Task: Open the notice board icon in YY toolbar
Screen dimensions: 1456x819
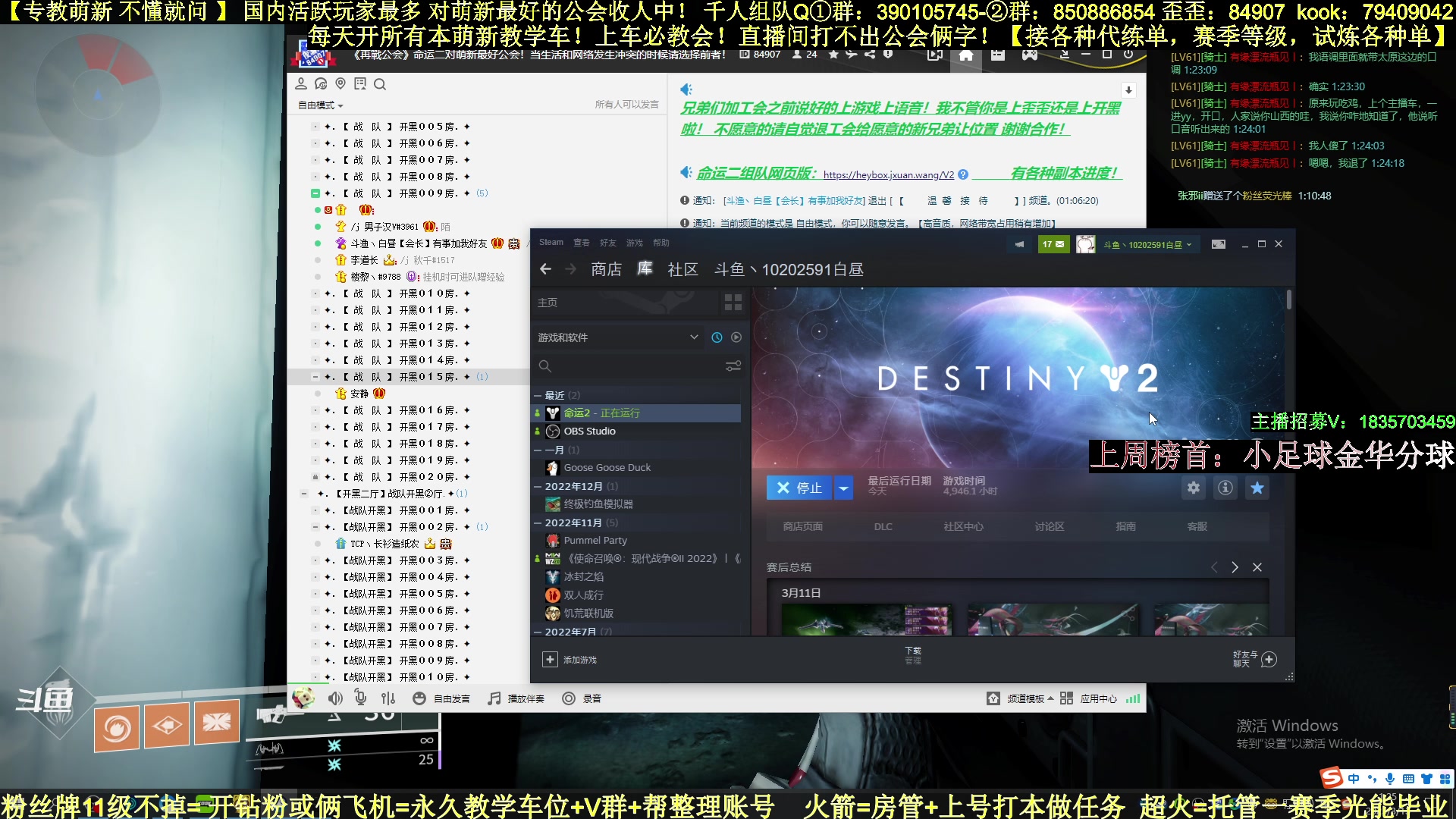Action: pos(360,84)
